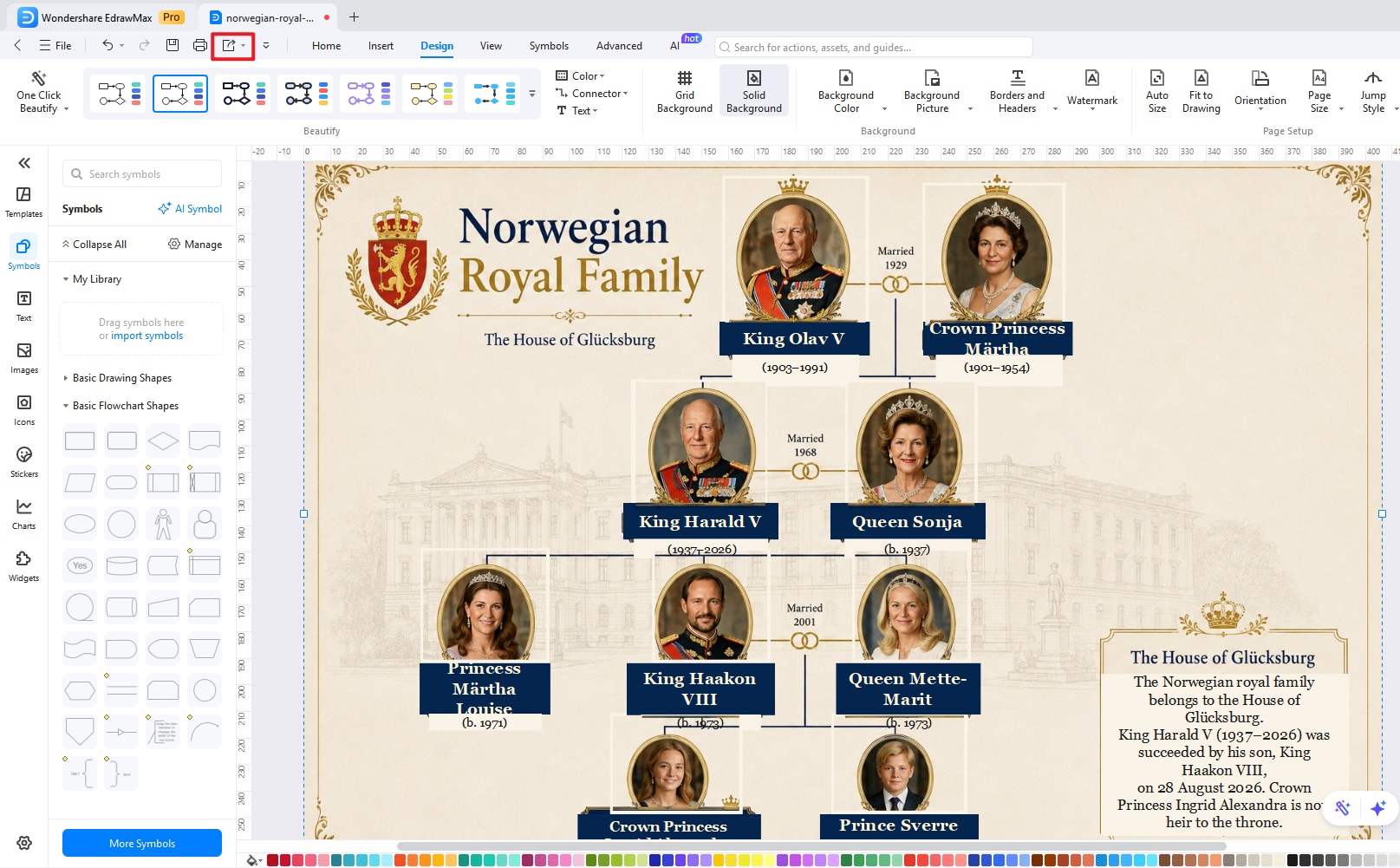Open the Stickers sidebar panel
The width and height of the screenshot is (1400, 868).
tap(24, 461)
